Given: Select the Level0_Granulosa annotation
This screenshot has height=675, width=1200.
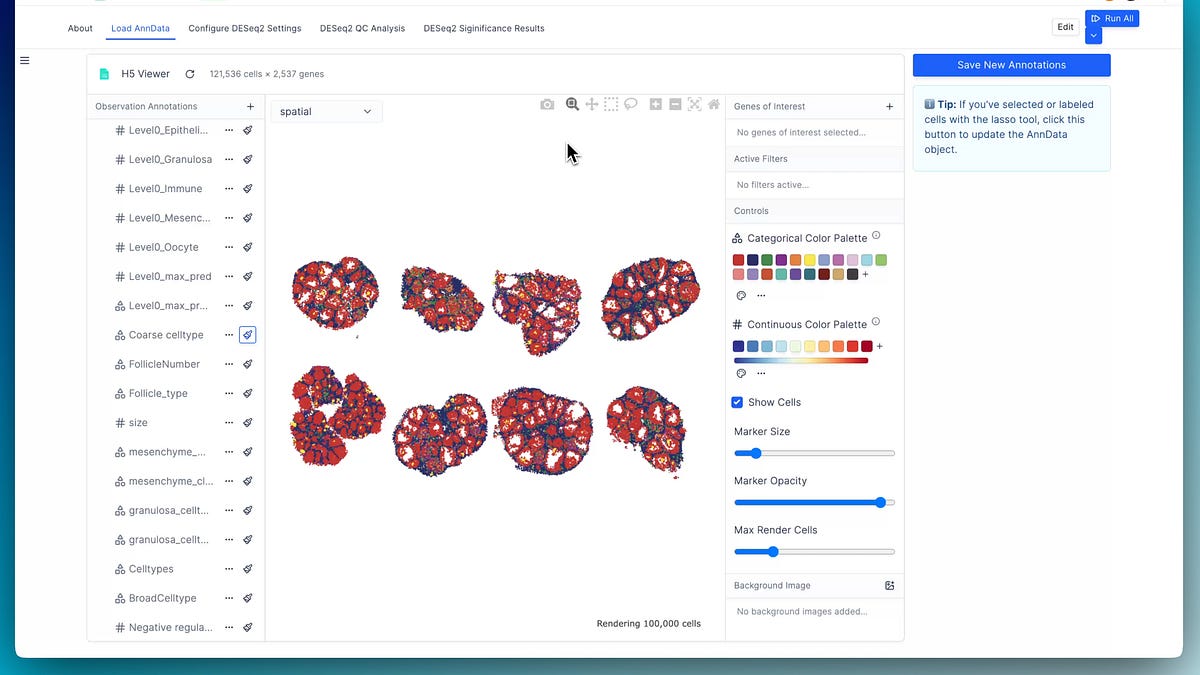Looking at the screenshot, I should (x=170, y=159).
